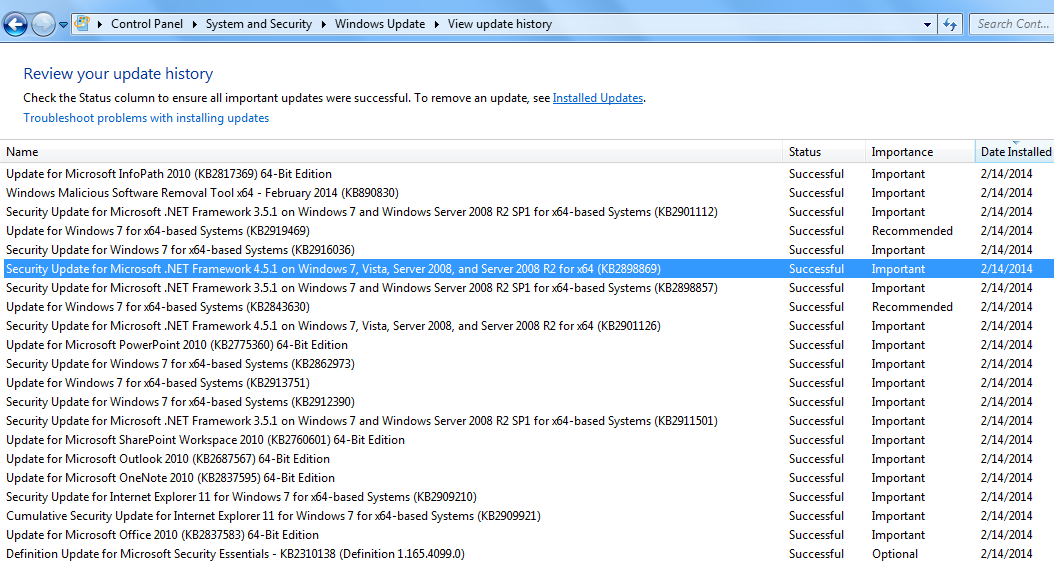The width and height of the screenshot is (1054, 563).
Task: Select the .NET Framework 3.5.1 KB2901112 row
Action: coord(527,212)
